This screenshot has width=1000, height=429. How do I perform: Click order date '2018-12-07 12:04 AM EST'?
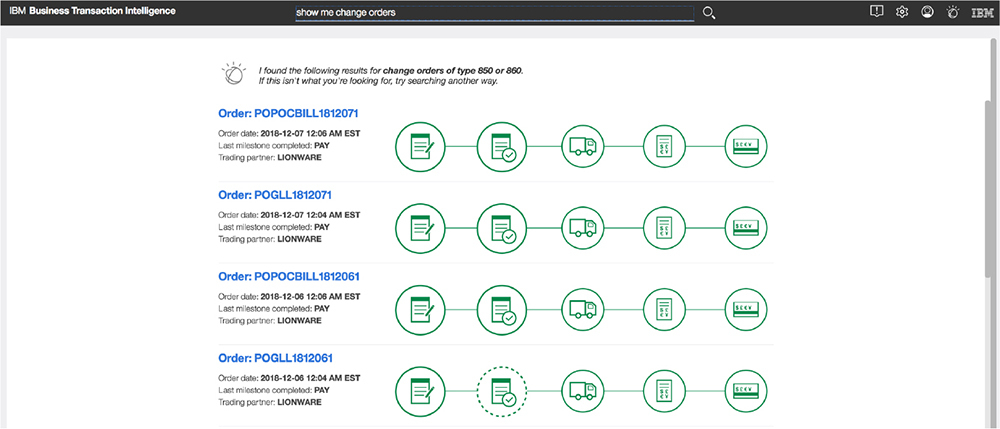point(311,215)
